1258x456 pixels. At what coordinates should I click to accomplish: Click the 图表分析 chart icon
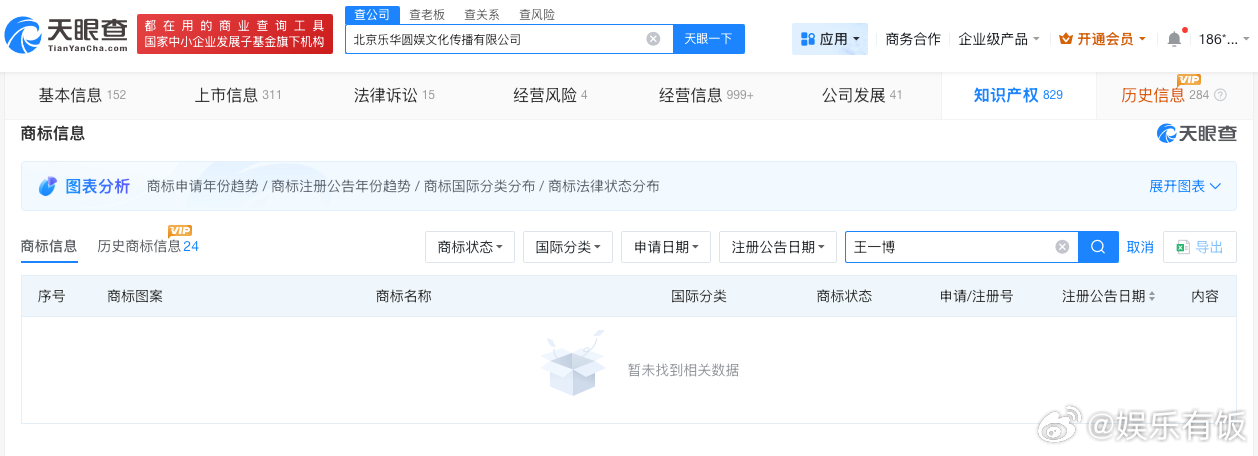click(48, 186)
